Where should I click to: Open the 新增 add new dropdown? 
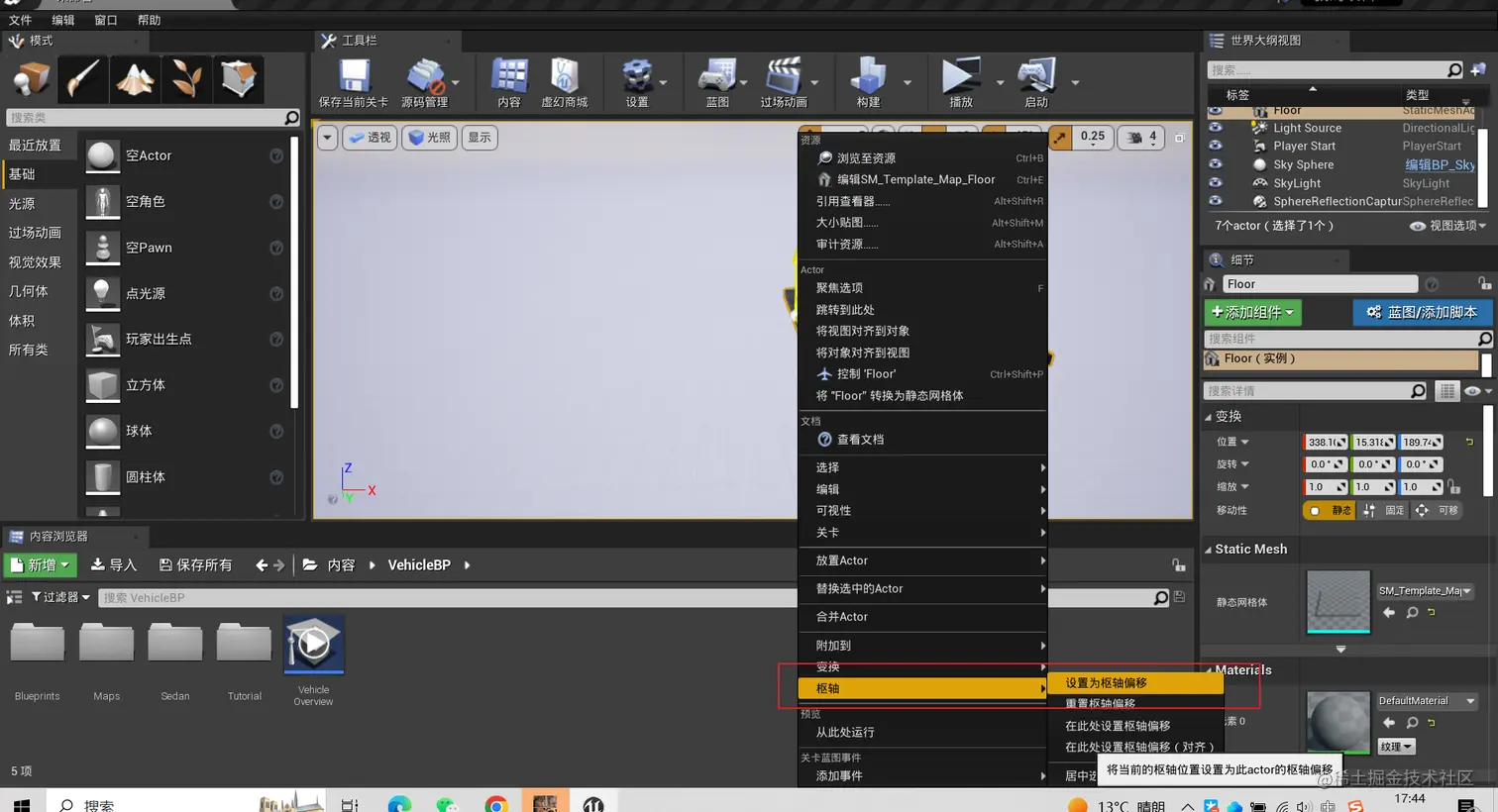(x=42, y=564)
